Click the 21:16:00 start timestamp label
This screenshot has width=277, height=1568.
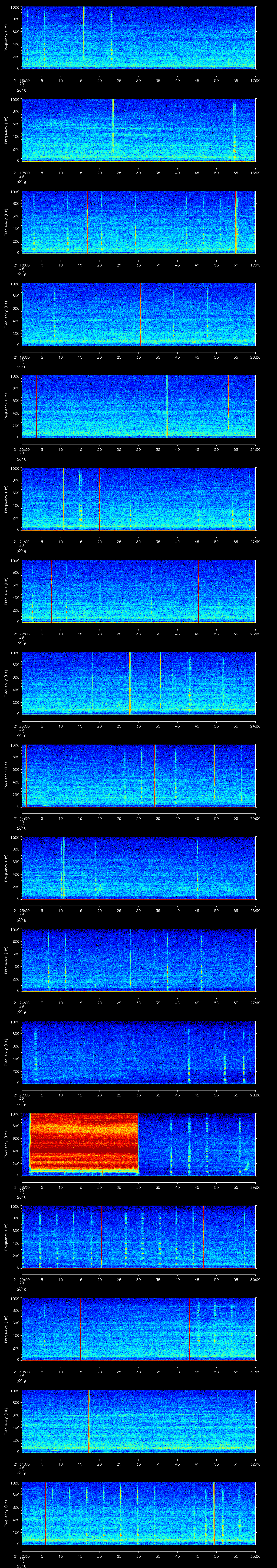click(21, 80)
